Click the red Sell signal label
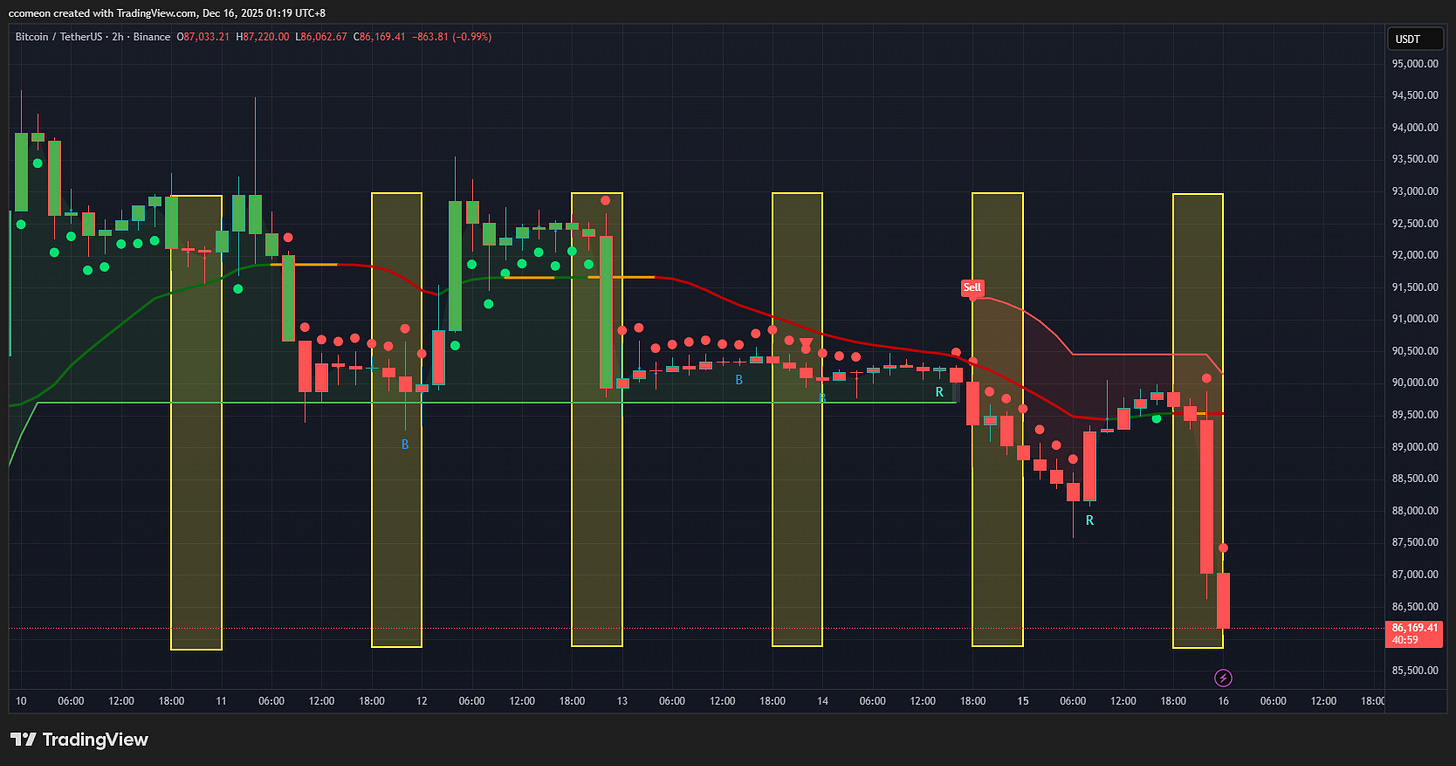Screen dimensions: 1456x766 coord(972,288)
